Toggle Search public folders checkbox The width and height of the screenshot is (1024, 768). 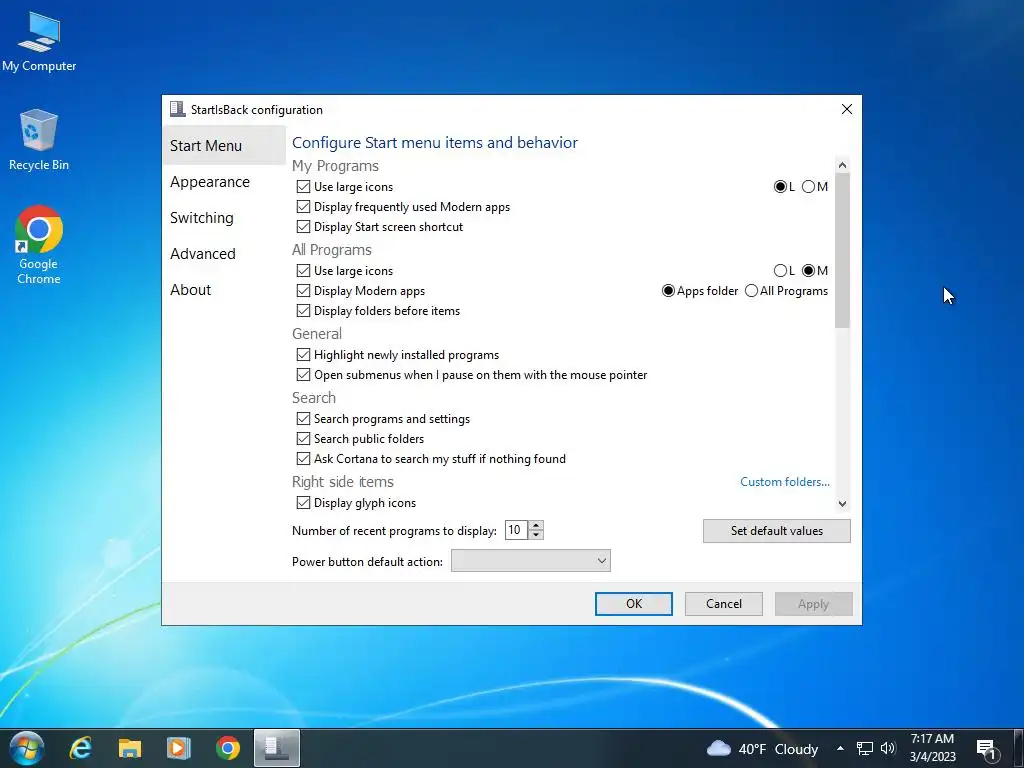click(x=303, y=439)
